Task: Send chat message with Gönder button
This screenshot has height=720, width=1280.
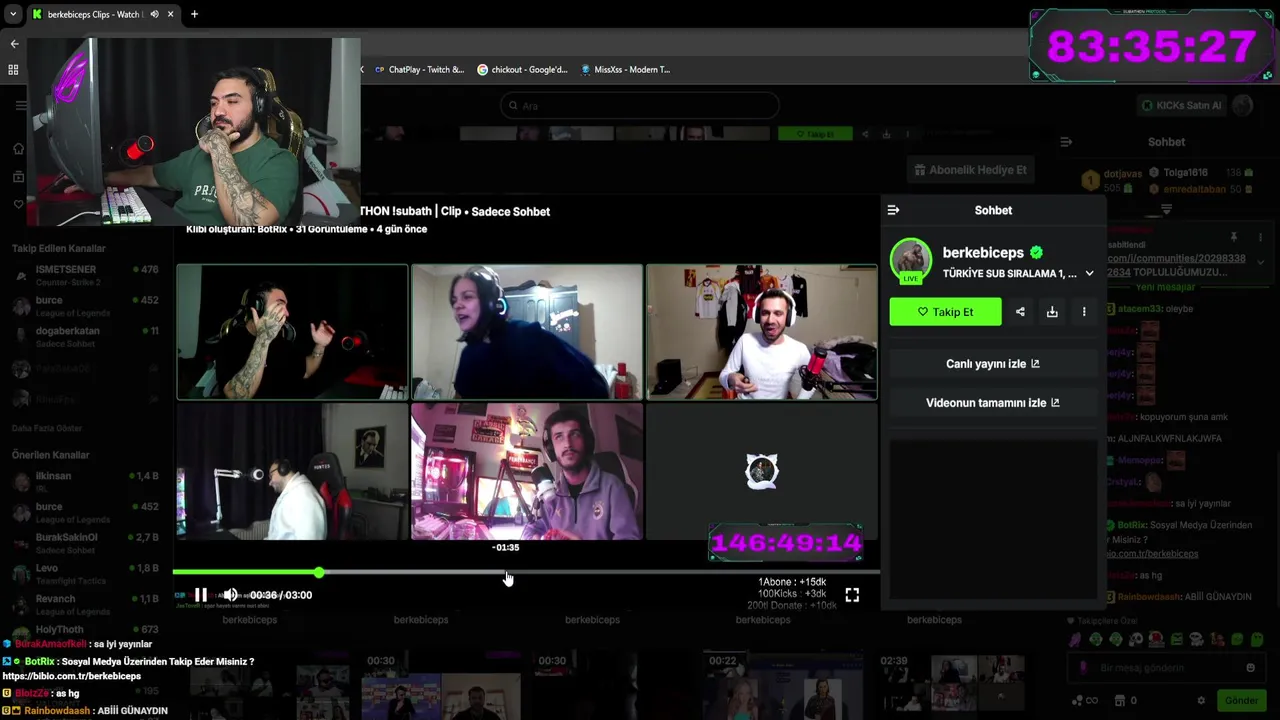Action: point(1241,700)
